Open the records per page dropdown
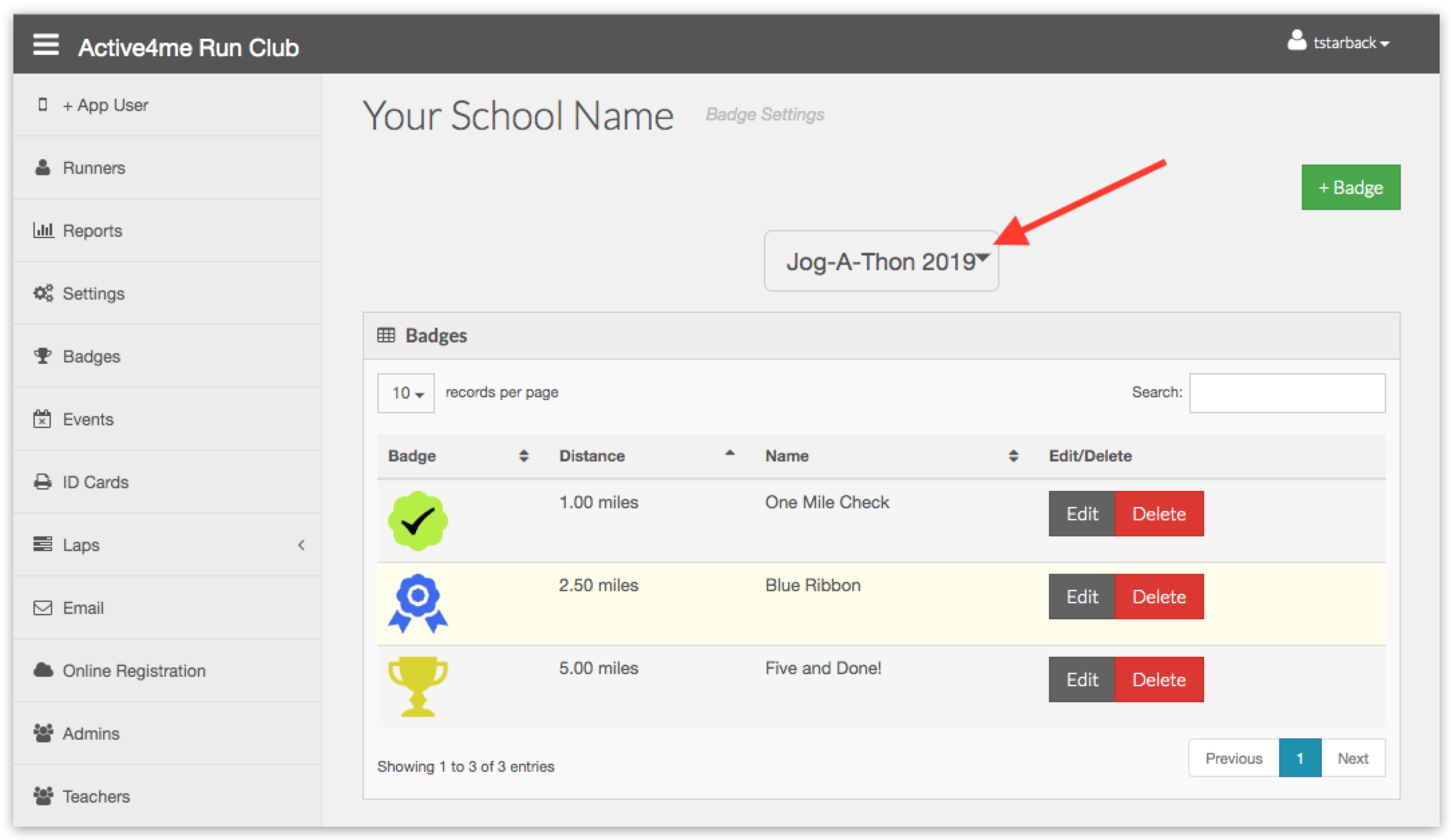 tap(405, 393)
